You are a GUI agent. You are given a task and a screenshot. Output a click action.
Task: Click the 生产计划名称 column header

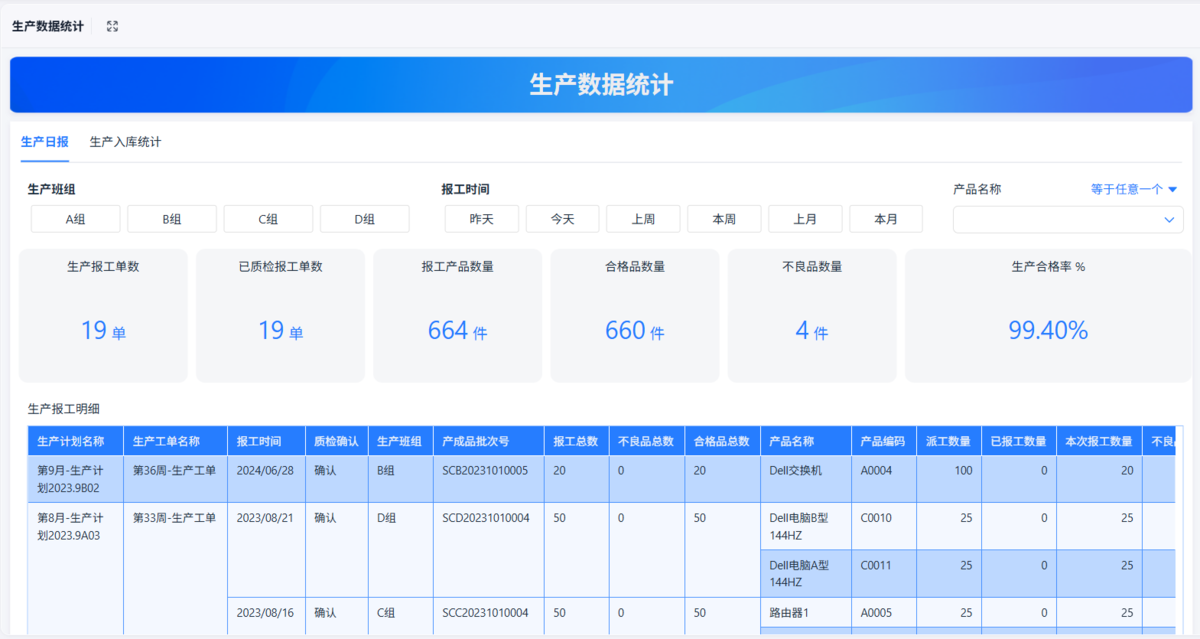point(75,441)
